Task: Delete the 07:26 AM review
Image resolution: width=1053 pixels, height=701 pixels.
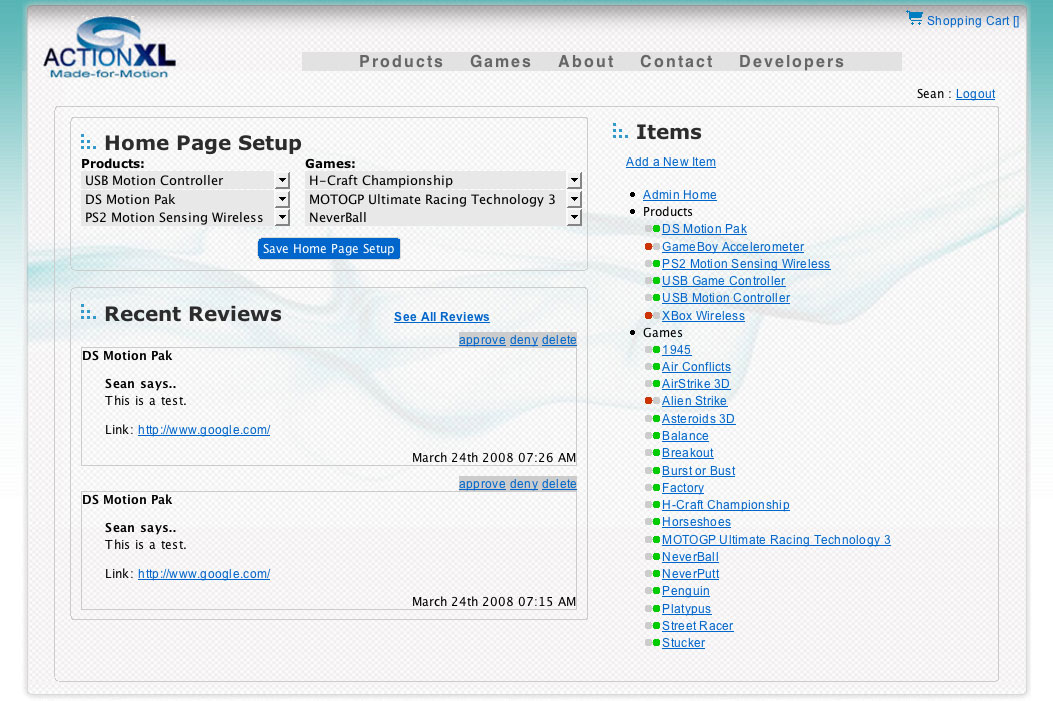Action: (559, 340)
